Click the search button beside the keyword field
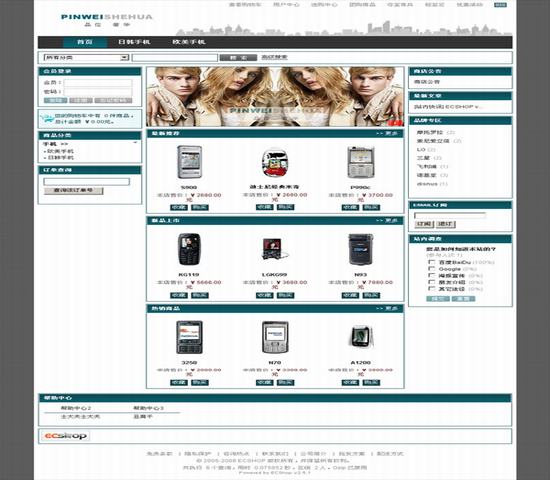 [x=238, y=58]
